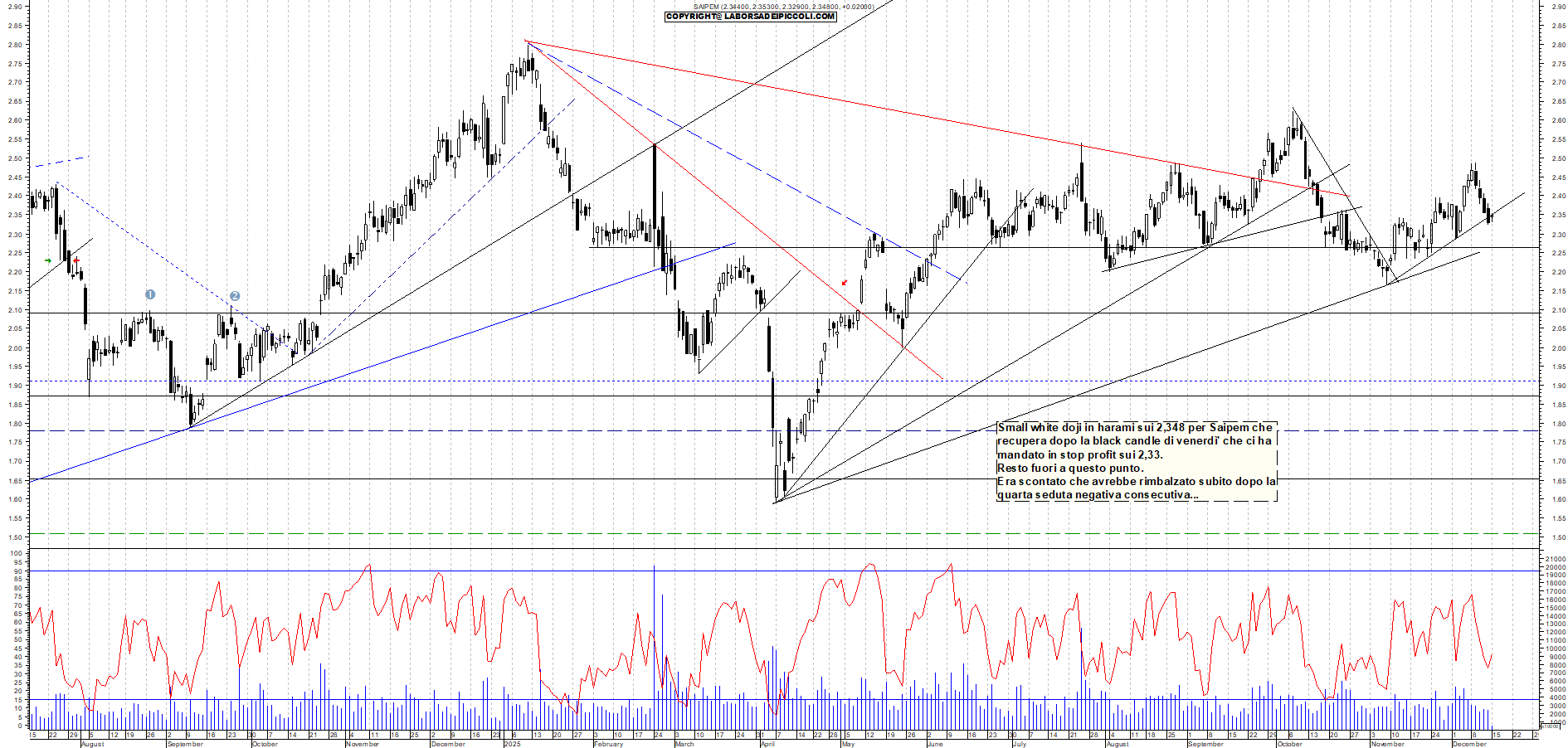Click the COPYRIGHT LABORSADEIPICCOLI.COM label
This screenshot has height=748, width=1568.
click(751, 17)
